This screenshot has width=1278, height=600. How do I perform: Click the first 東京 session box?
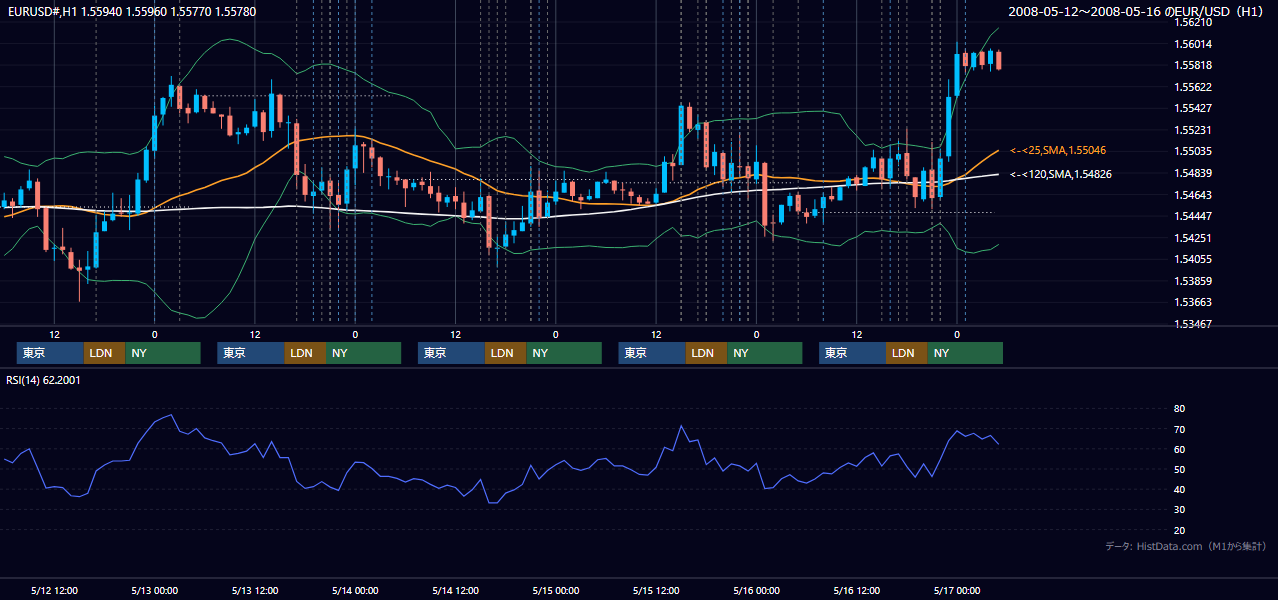pos(50,353)
